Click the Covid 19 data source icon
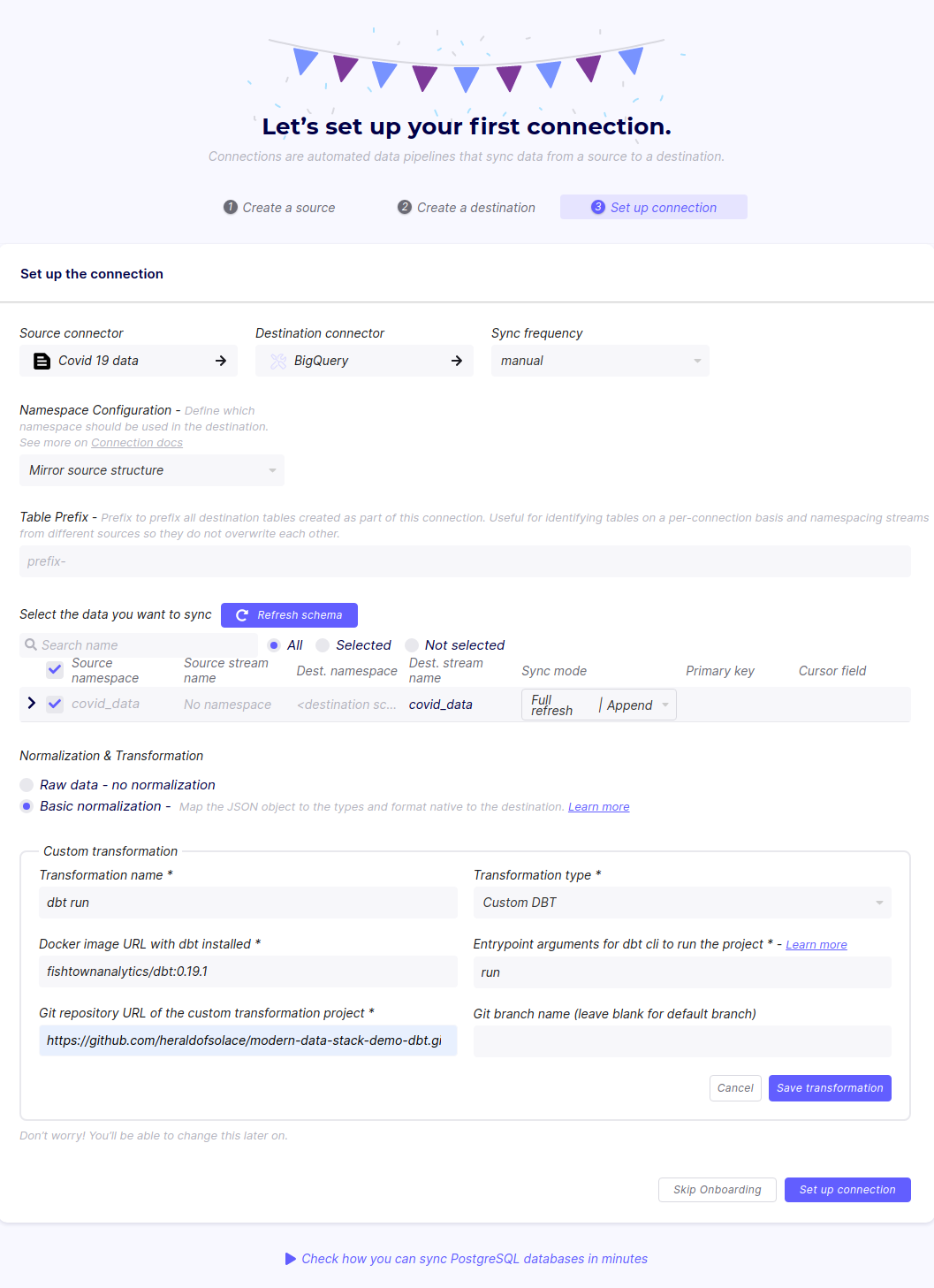 41,361
